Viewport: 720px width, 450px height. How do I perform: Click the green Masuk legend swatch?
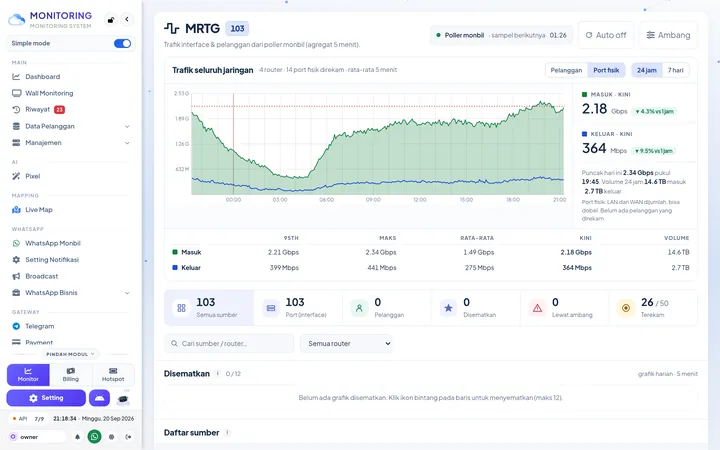[174, 252]
